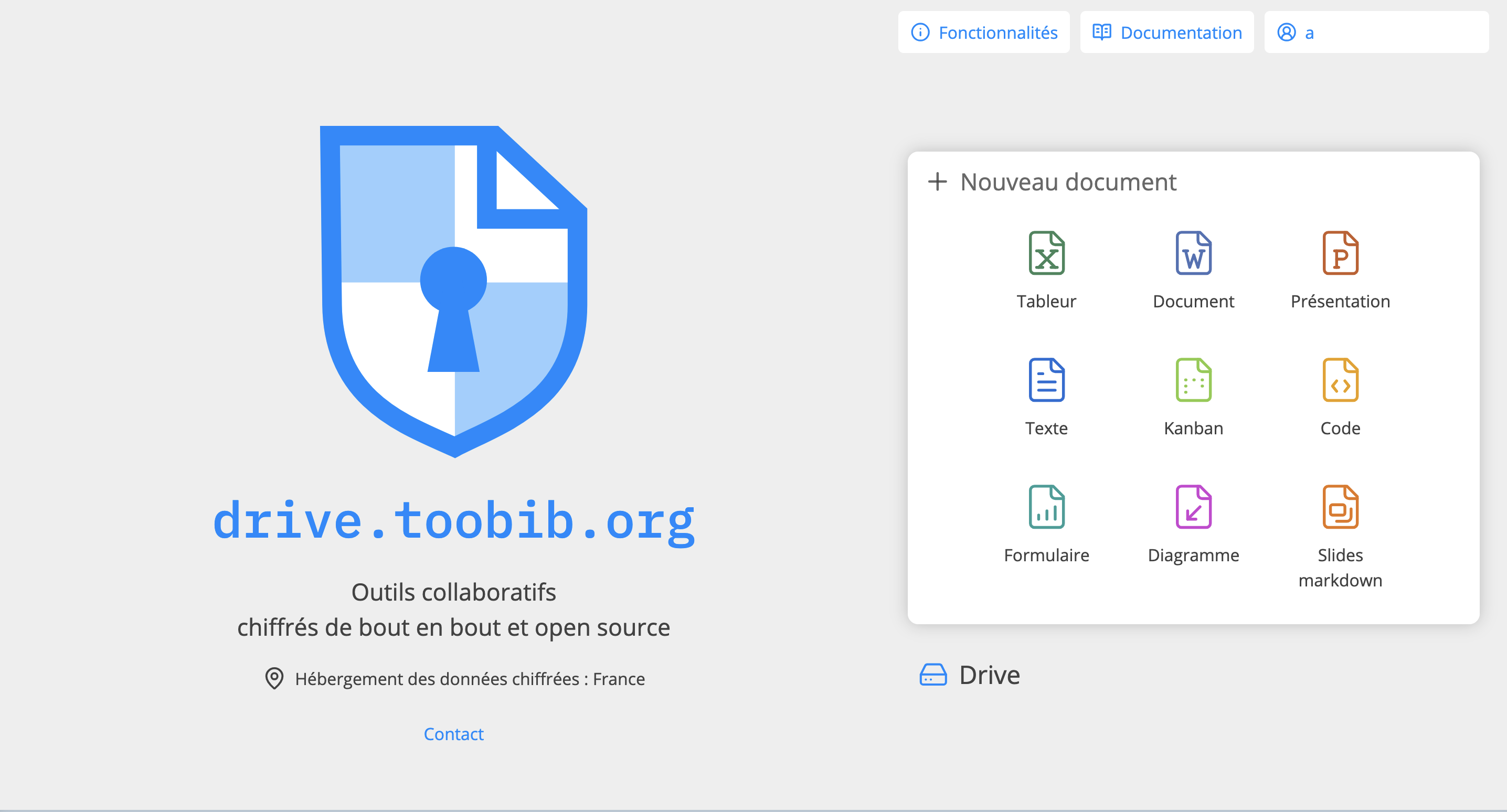Open the Drive storage icon
The height and width of the screenshot is (812, 1507).
click(x=932, y=675)
